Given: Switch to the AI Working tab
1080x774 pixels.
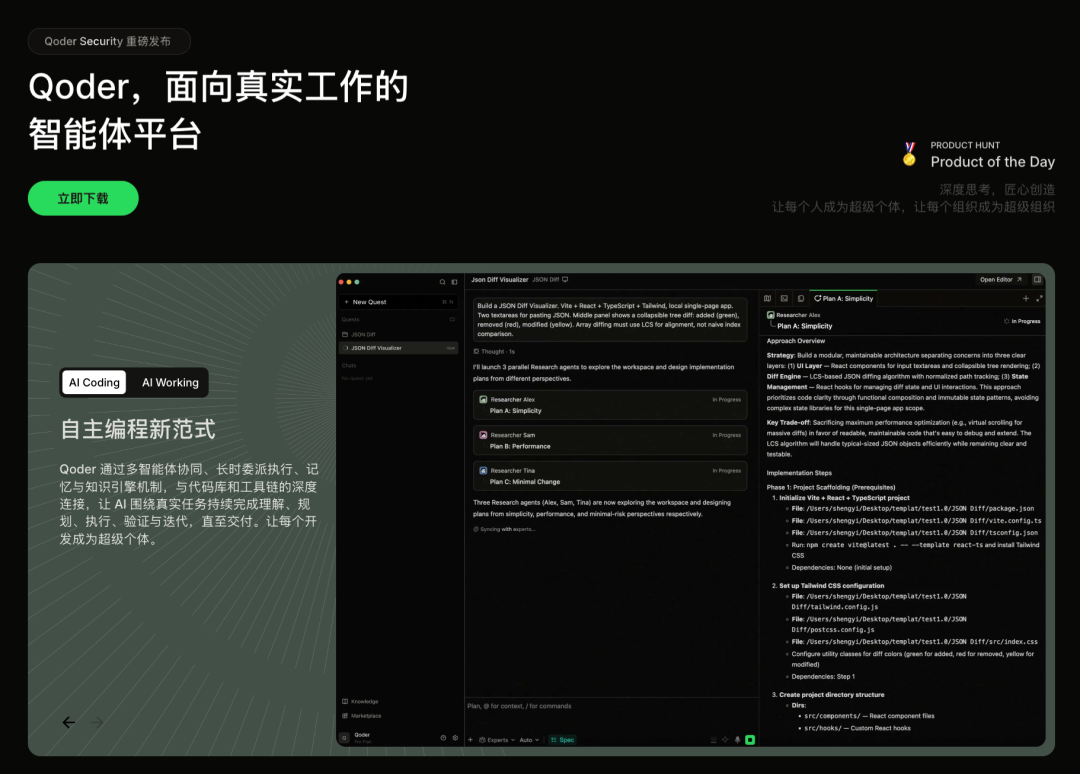Looking at the screenshot, I should (x=170, y=383).
